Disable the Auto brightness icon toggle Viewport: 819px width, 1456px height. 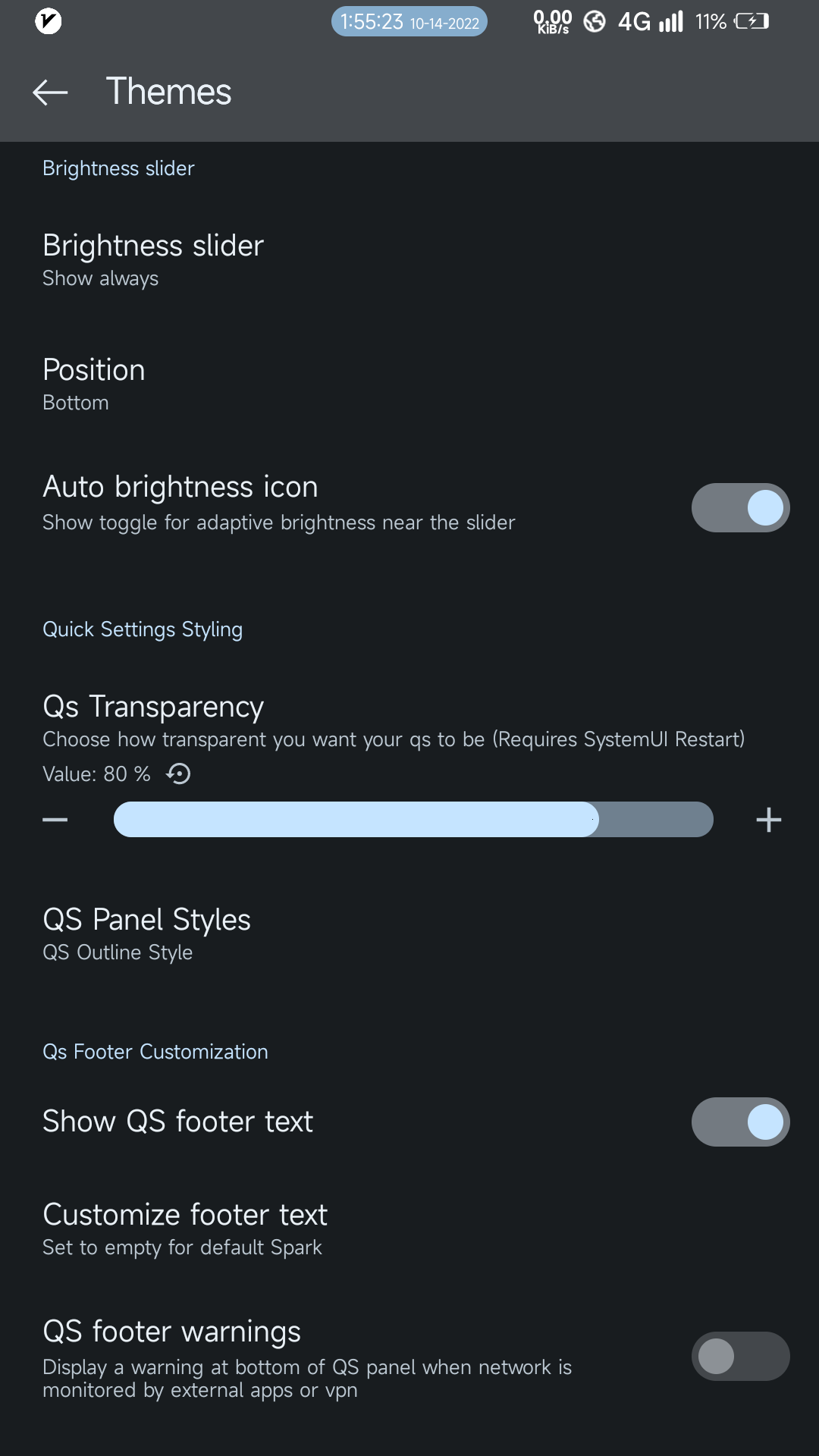(740, 507)
